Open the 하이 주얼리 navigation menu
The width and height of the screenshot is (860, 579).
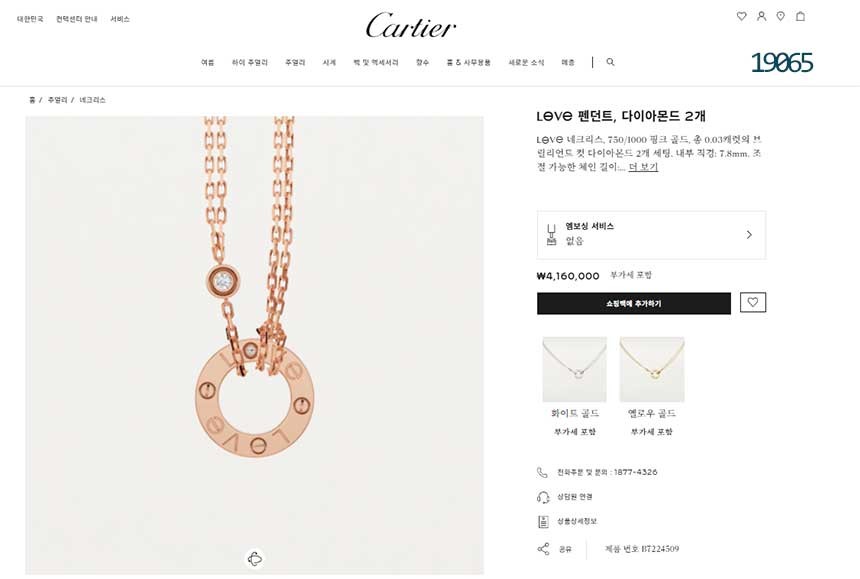click(x=250, y=63)
